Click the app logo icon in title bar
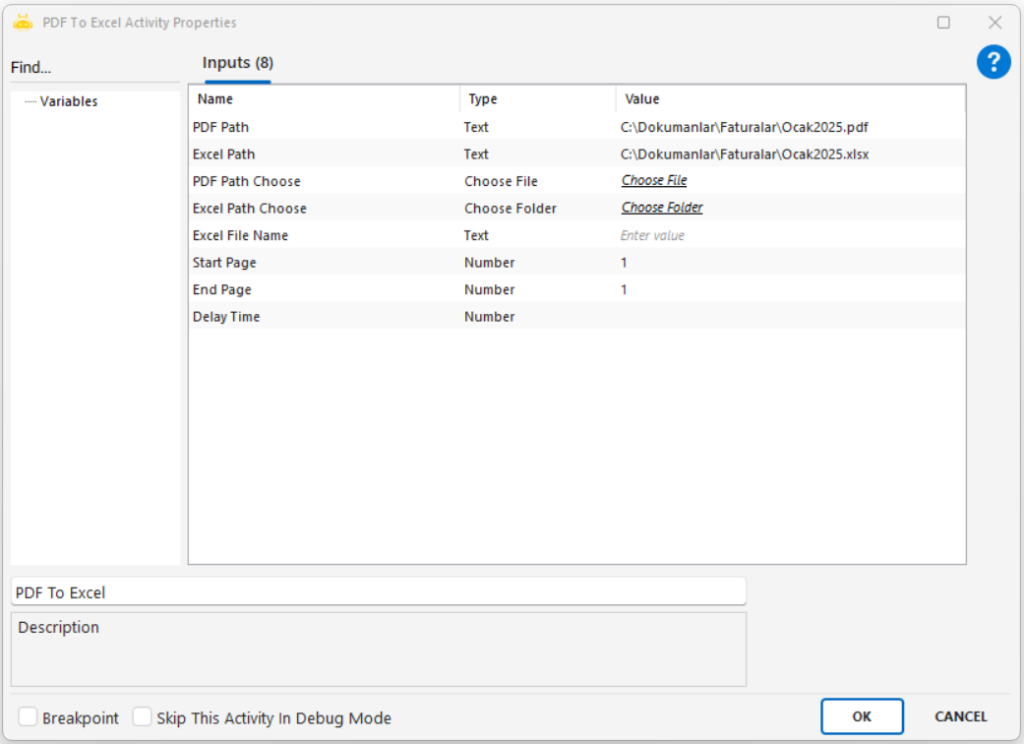1024x744 pixels. click(x=23, y=22)
